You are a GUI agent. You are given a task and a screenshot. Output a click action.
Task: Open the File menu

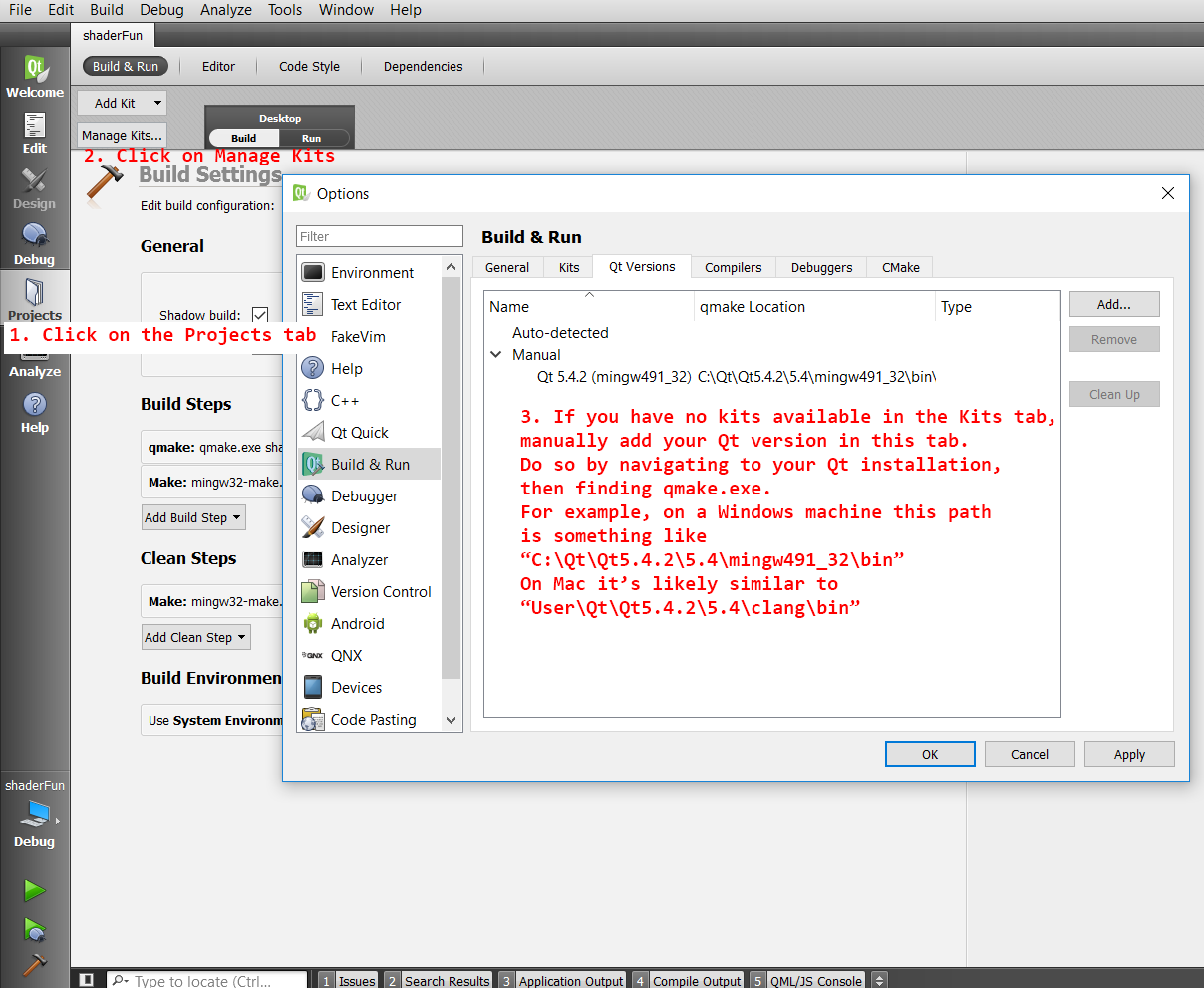click(x=20, y=10)
